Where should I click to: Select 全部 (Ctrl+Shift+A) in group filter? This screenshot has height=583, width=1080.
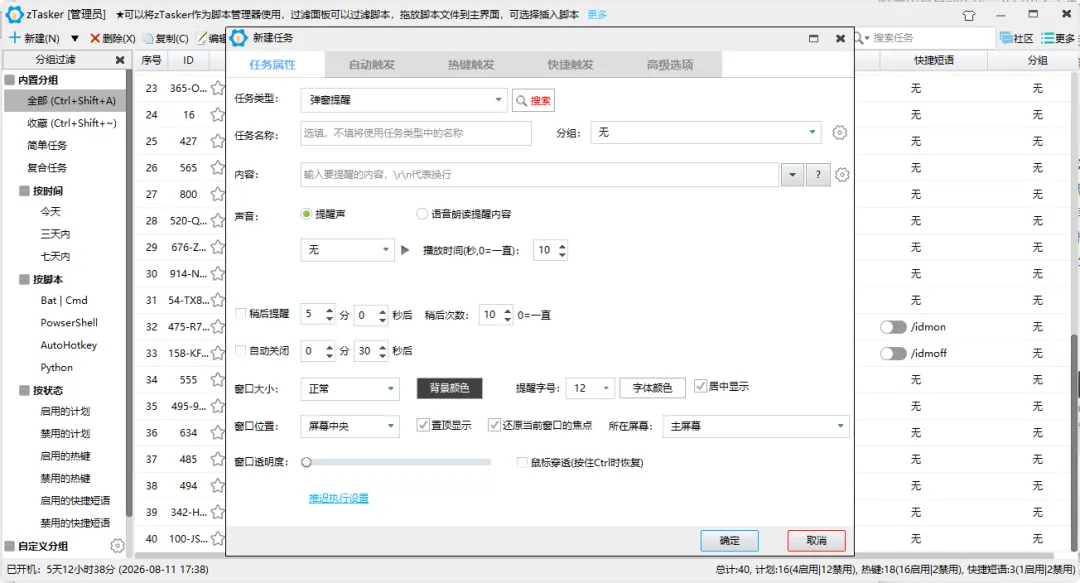pyautogui.click(x=65, y=101)
